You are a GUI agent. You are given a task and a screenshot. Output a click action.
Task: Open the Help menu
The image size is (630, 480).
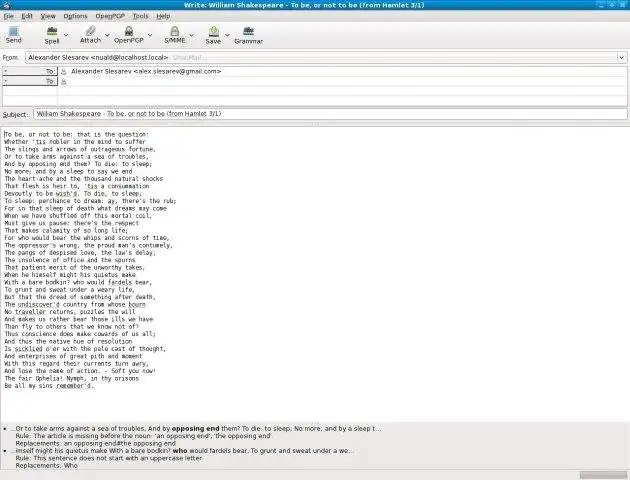163,16
